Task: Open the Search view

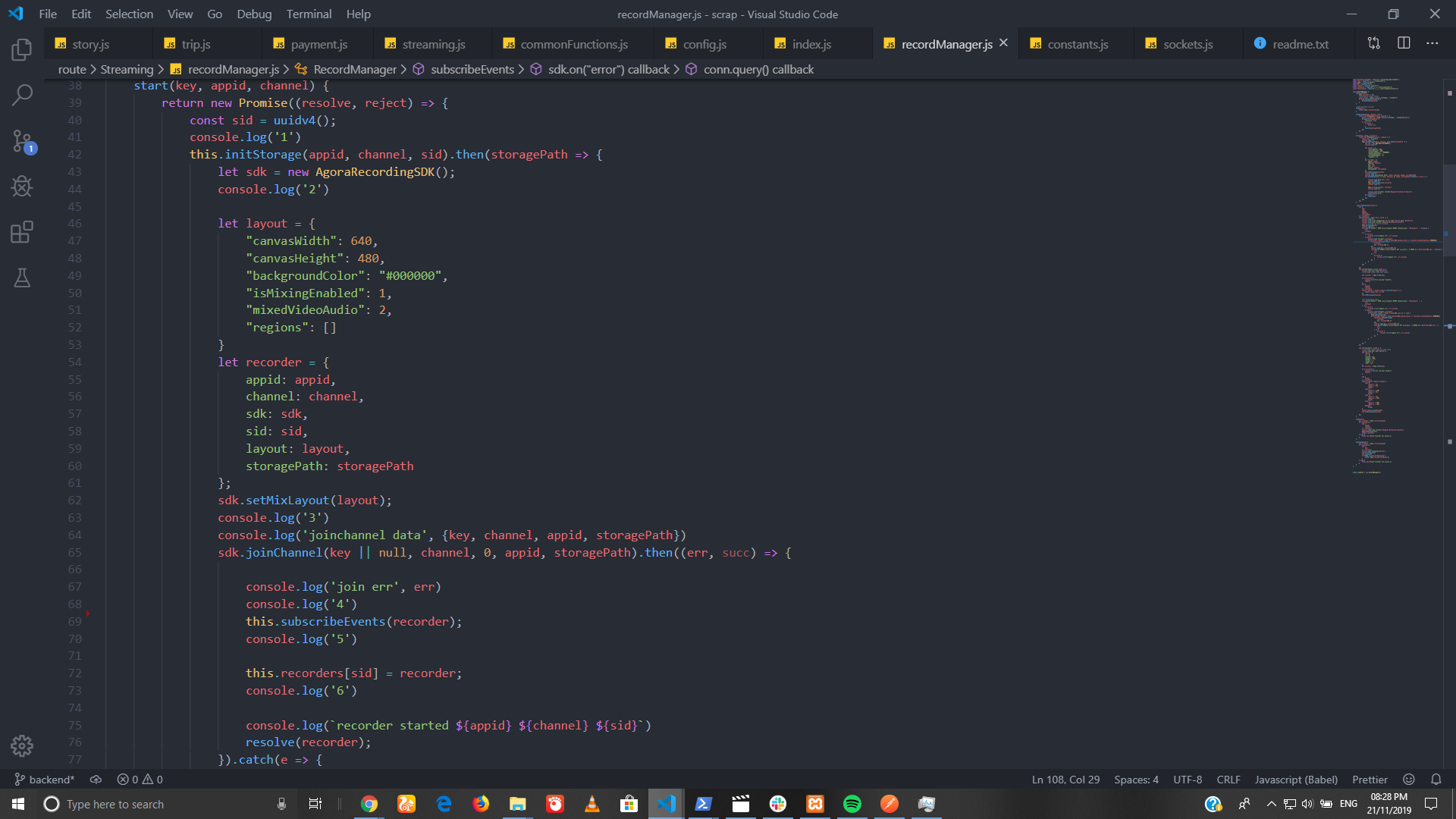Action: click(22, 95)
